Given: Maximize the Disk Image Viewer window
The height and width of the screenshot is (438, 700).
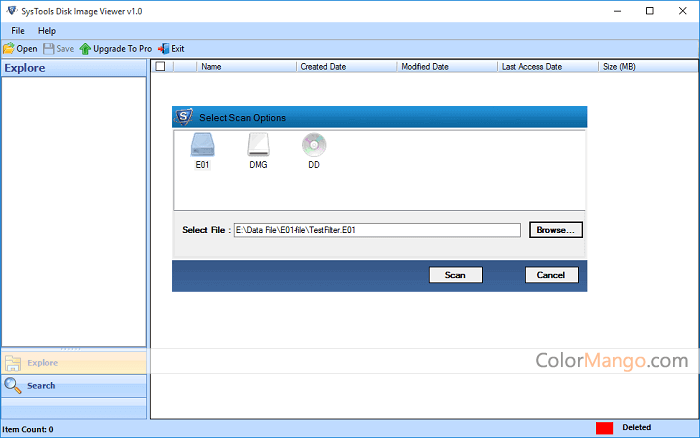Looking at the screenshot, I should [650, 11].
